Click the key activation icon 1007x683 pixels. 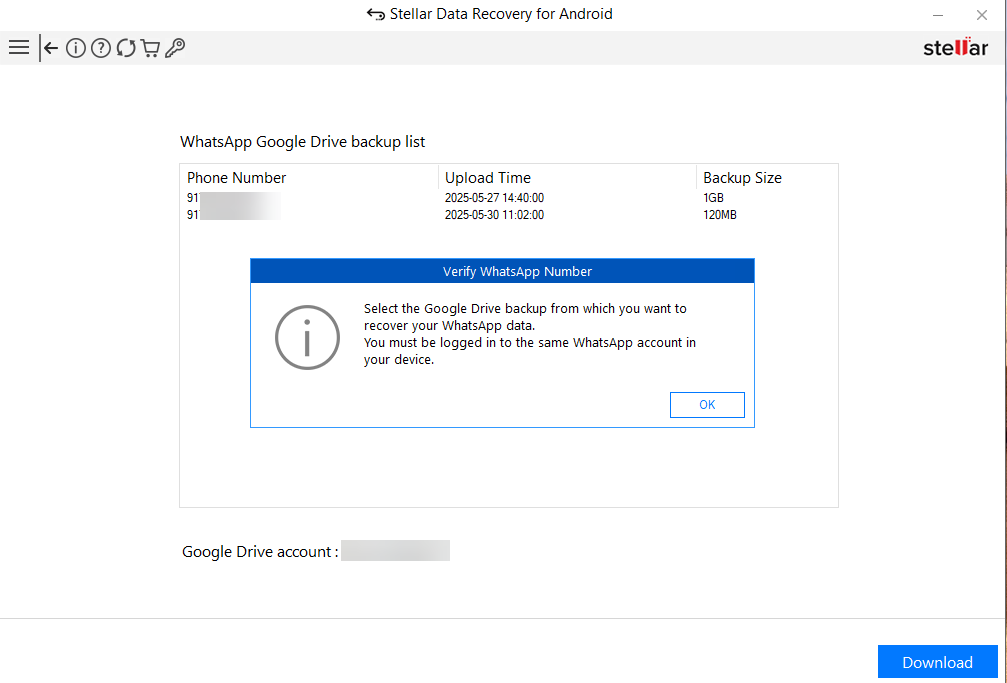point(175,47)
